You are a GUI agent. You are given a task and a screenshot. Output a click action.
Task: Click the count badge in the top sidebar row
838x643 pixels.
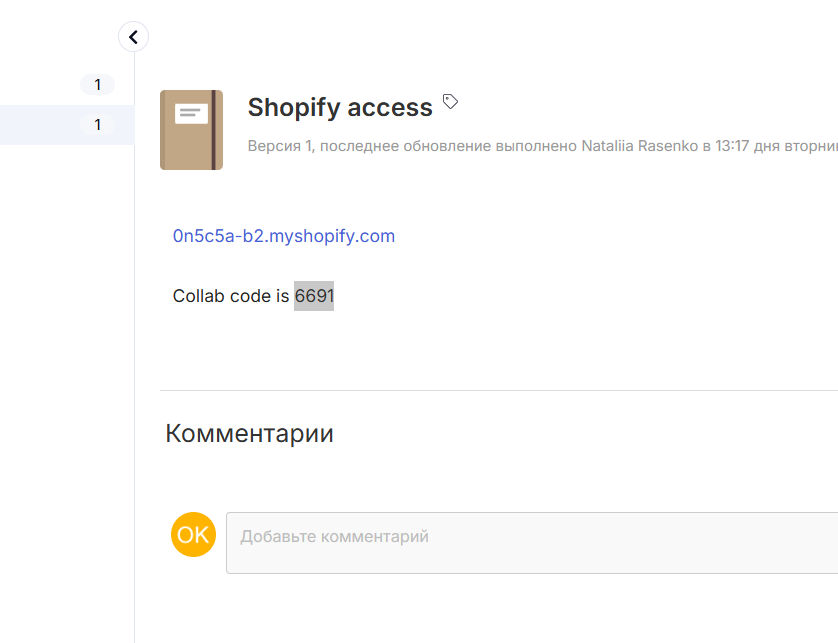click(x=97, y=85)
